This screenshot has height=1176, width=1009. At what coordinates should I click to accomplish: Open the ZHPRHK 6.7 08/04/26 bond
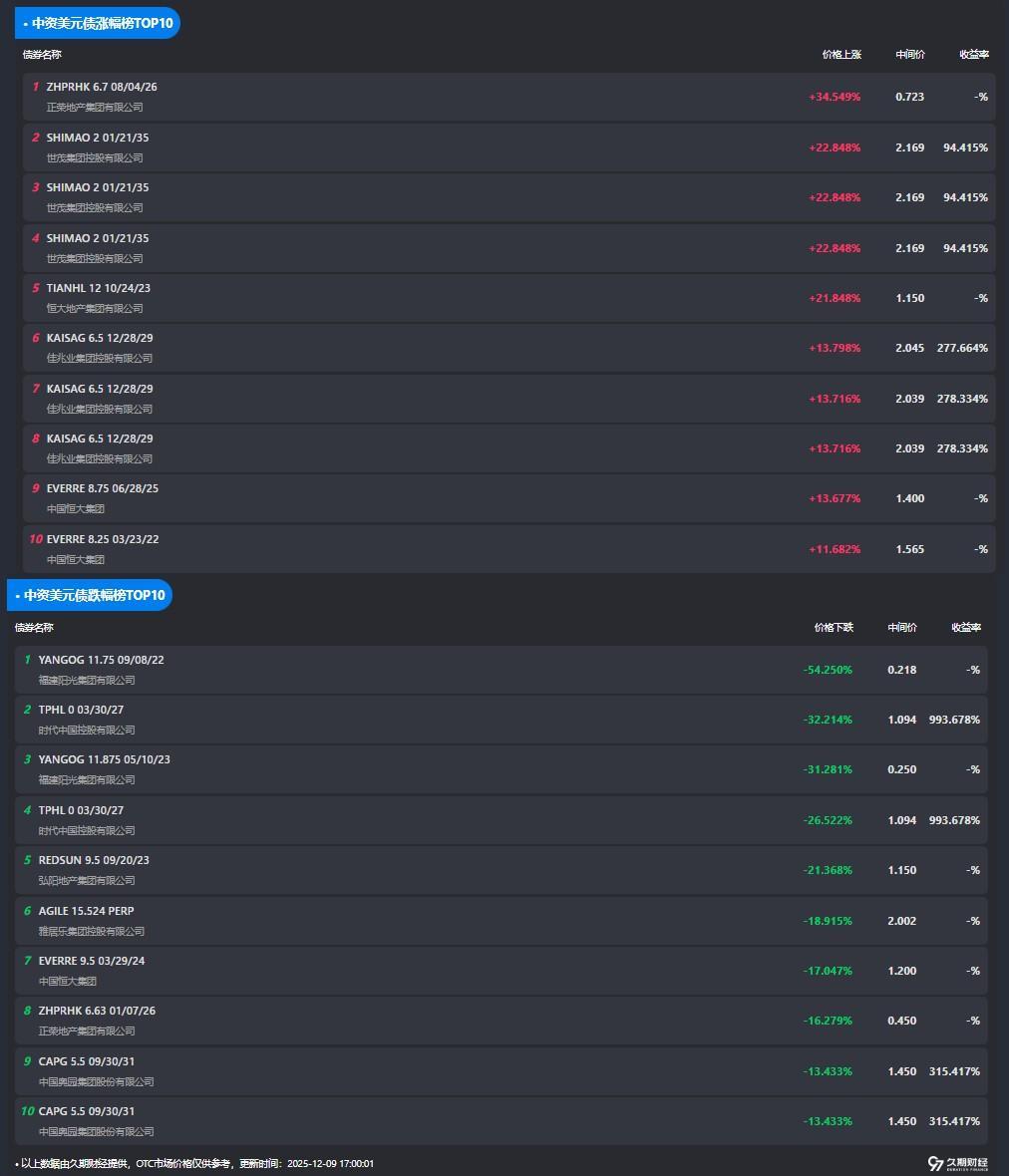pyautogui.click(x=102, y=87)
